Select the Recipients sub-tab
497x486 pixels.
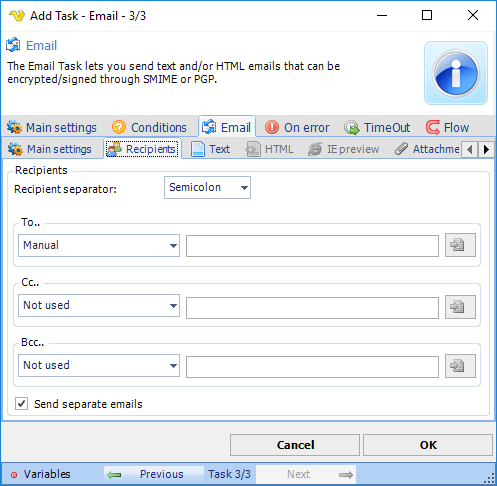(x=143, y=149)
